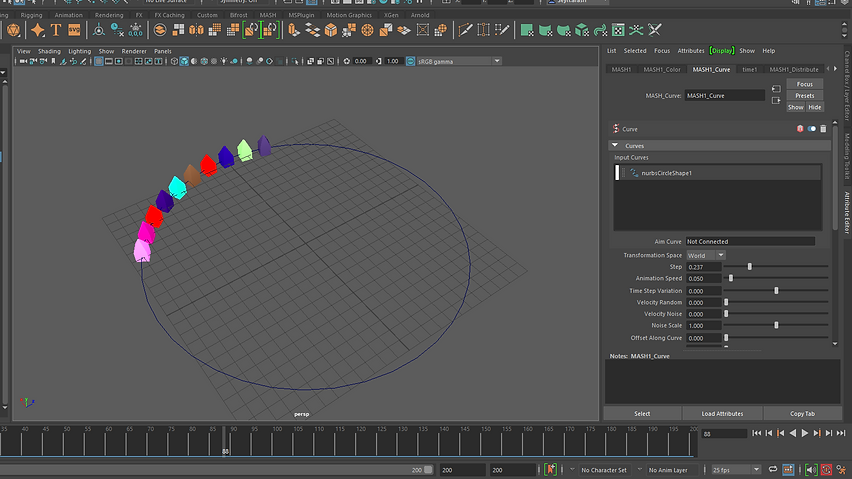Click the multi-cut pen tool icon
Viewport: 852px width, 479px height.
465,30
